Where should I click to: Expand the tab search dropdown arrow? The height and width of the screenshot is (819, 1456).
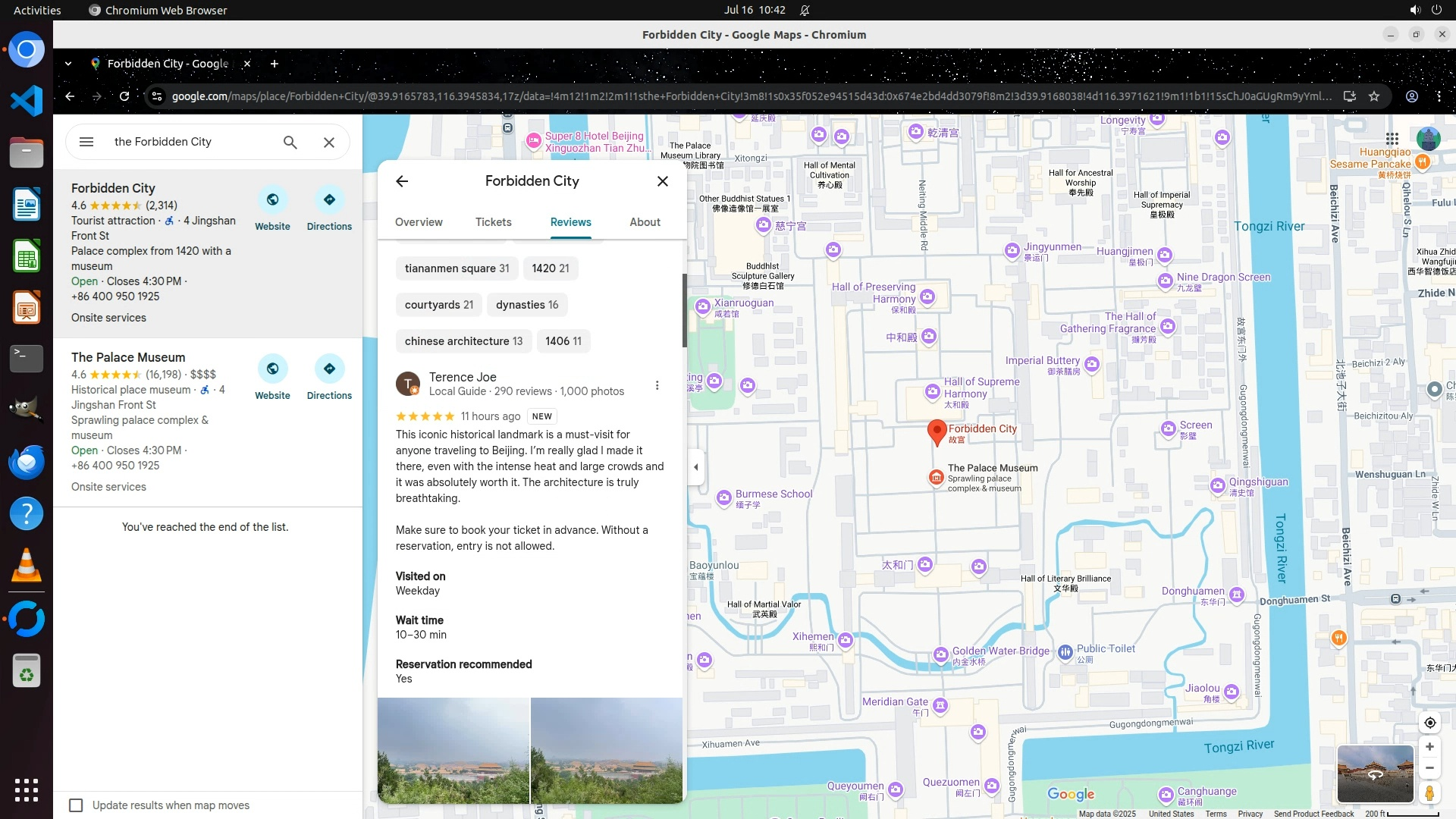point(68,64)
